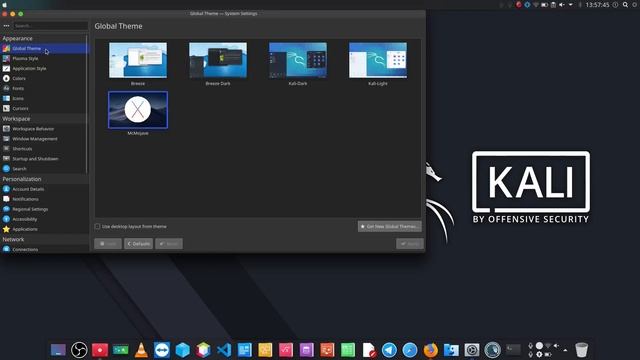This screenshot has width=640, height=360.
Task: Click the Cursors settings icon
Action: (6, 108)
